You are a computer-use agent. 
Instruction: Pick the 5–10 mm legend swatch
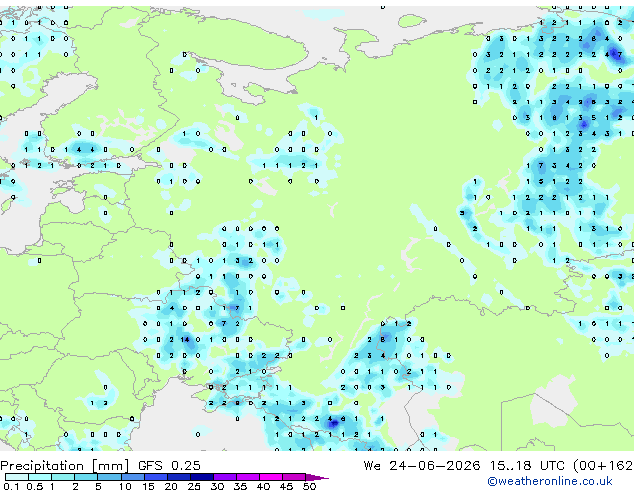pyautogui.click(x=109, y=477)
